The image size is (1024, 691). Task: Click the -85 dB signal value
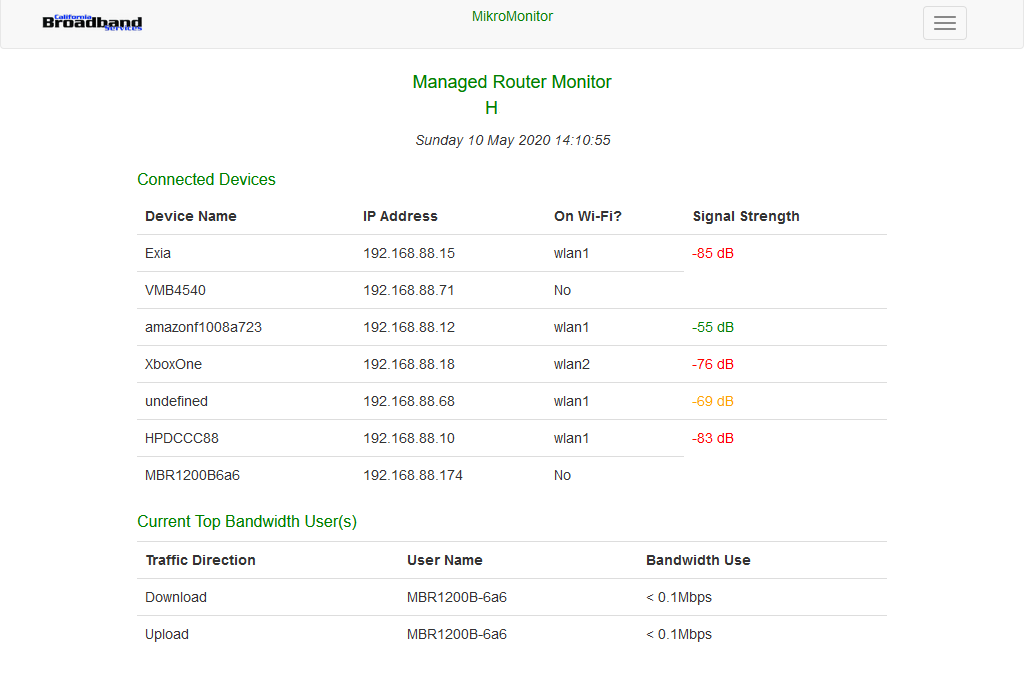(x=712, y=253)
